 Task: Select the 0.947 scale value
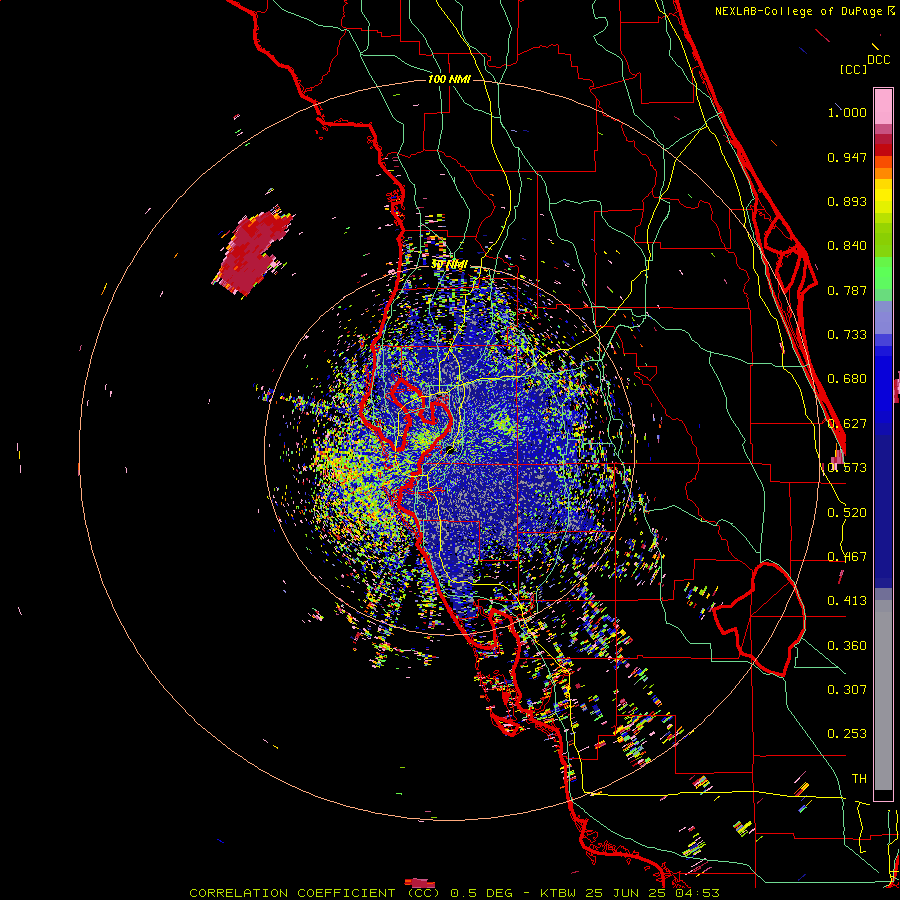coord(847,157)
